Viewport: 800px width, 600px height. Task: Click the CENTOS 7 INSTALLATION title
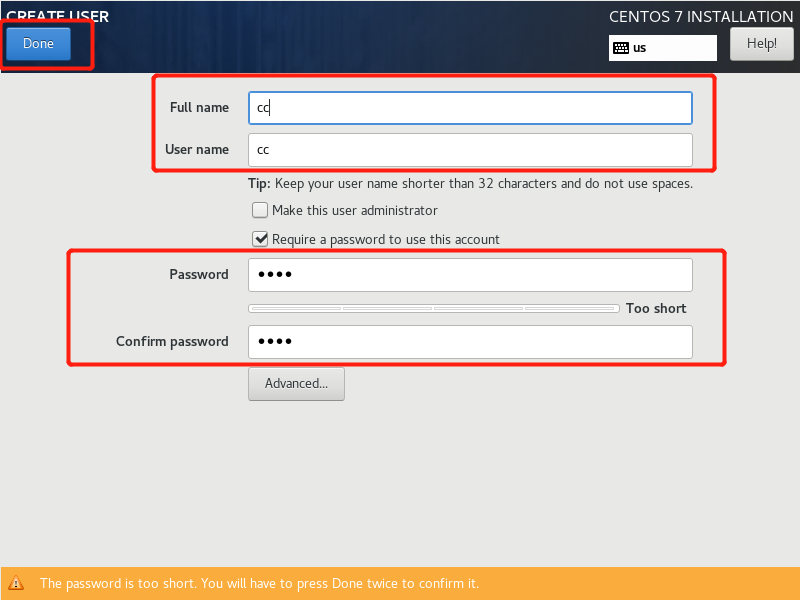pos(701,17)
